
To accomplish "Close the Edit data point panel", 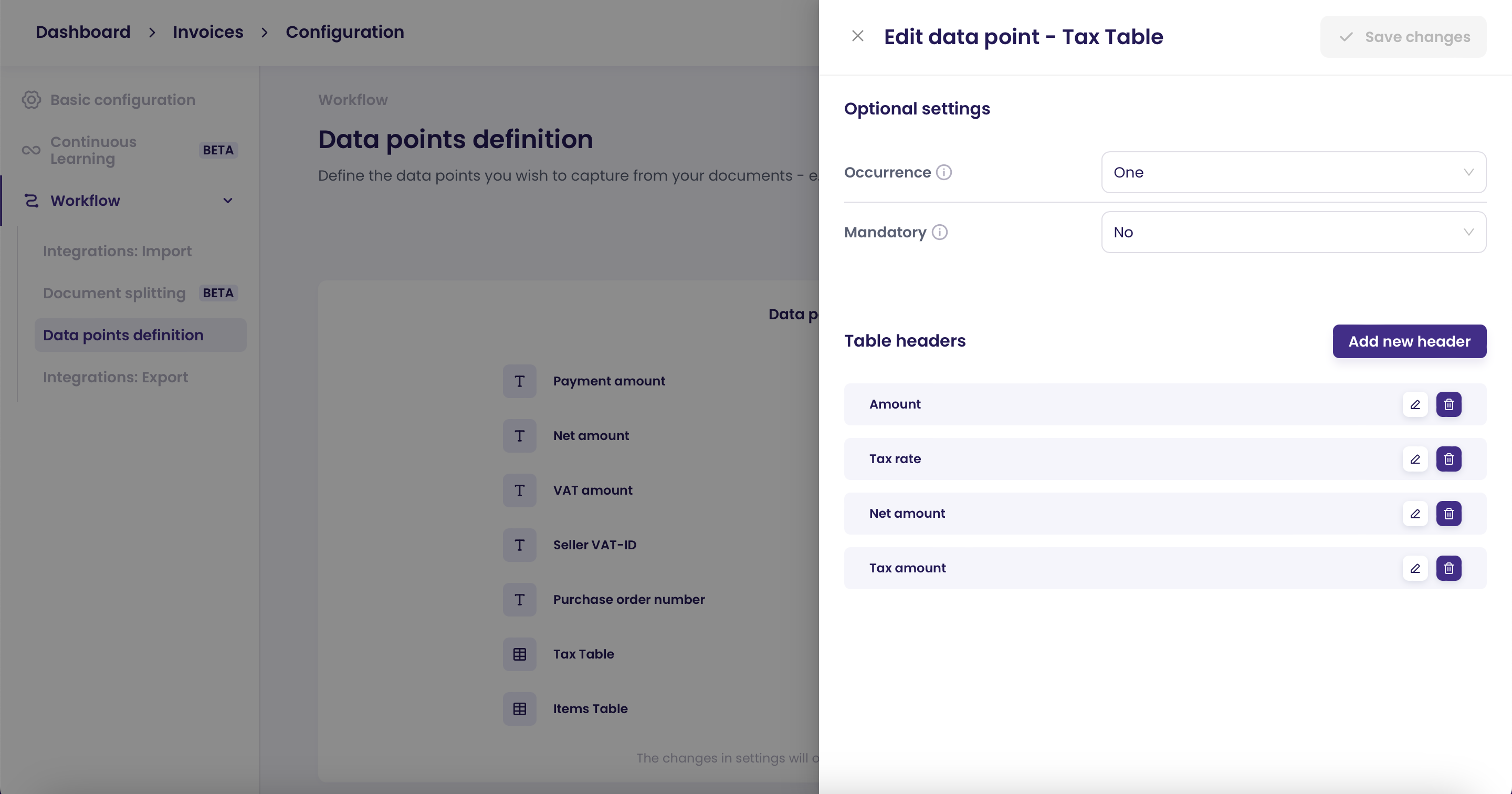I will tap(857, 36).
